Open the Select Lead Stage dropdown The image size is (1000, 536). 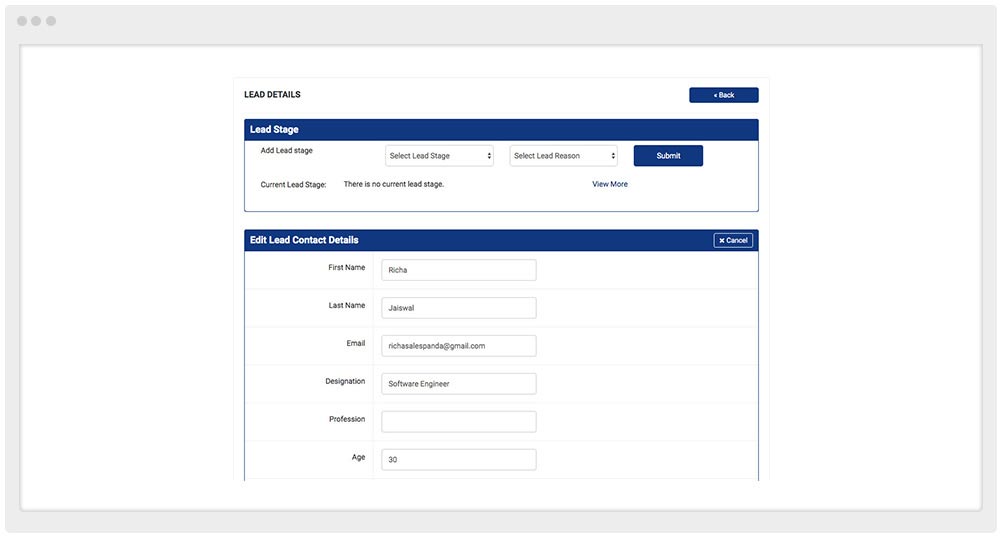[x=439, y=156]
